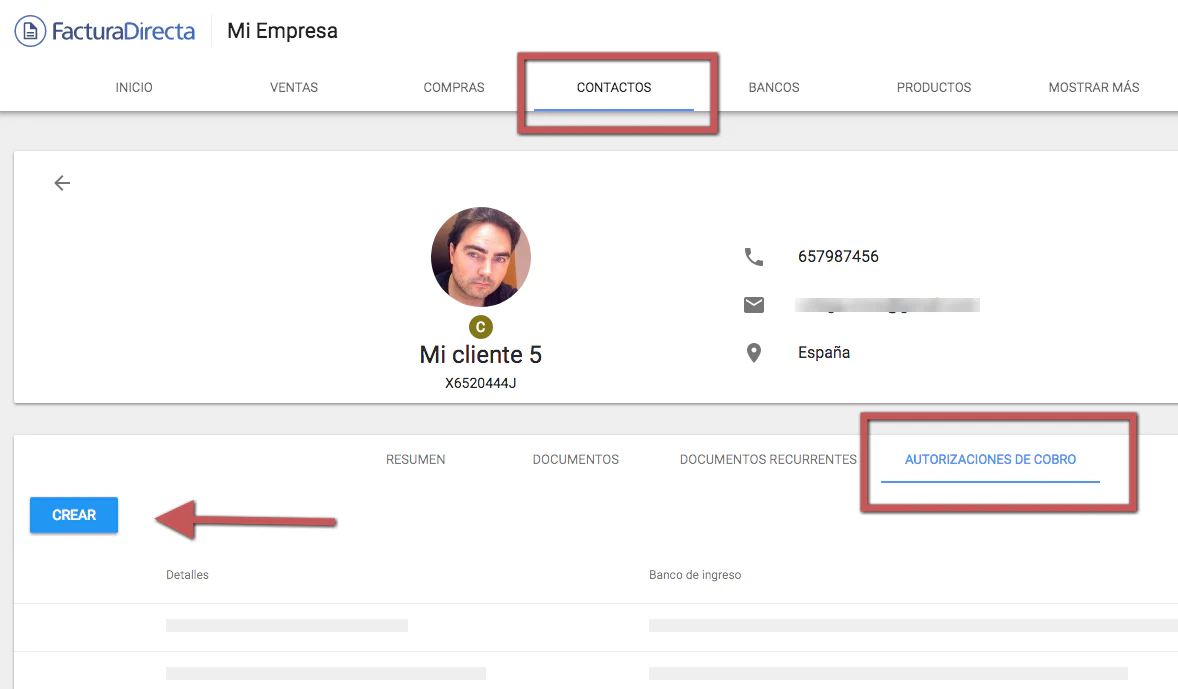Click the gold C contact badge
This screenshot has height=689, width=1178.
coord(481,327)
